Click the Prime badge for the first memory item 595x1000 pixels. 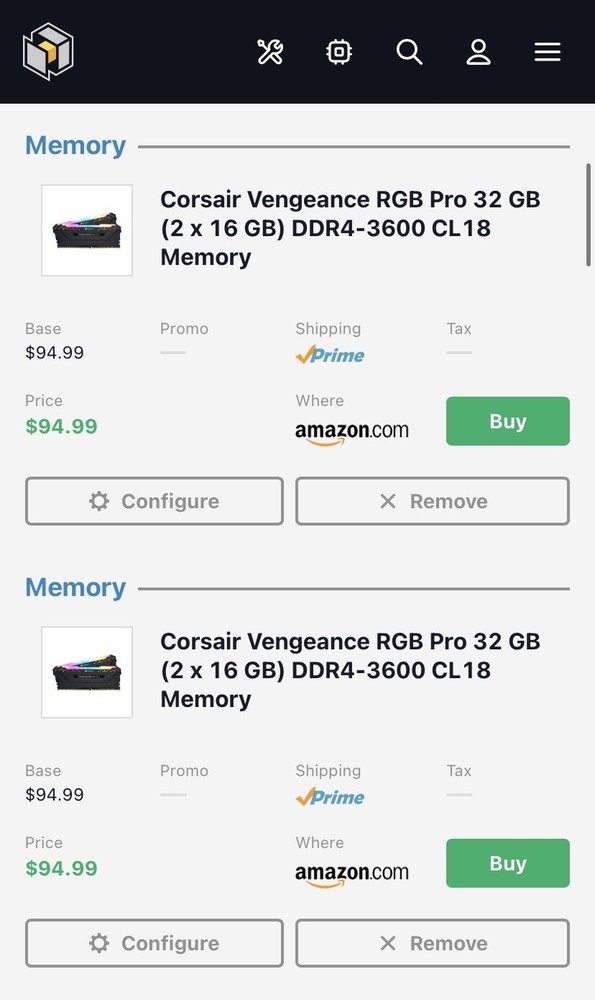pyautogui.click(x=330, y=354)
